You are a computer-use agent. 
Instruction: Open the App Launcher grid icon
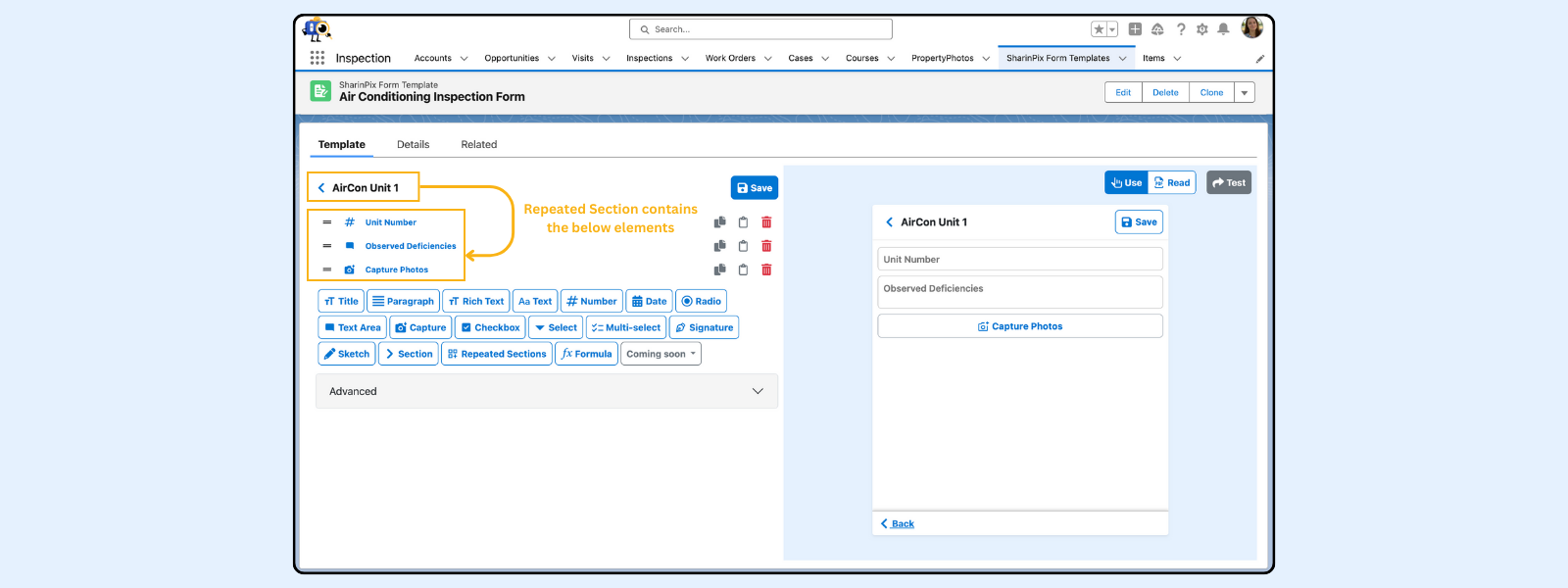318,58
